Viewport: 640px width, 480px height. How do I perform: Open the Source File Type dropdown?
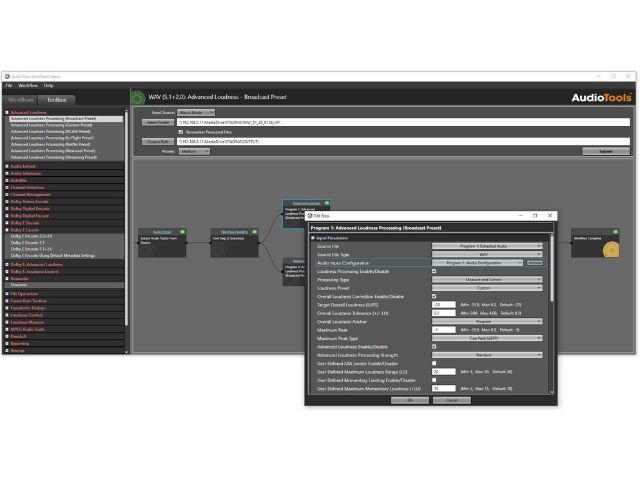[x=487, y=254]
